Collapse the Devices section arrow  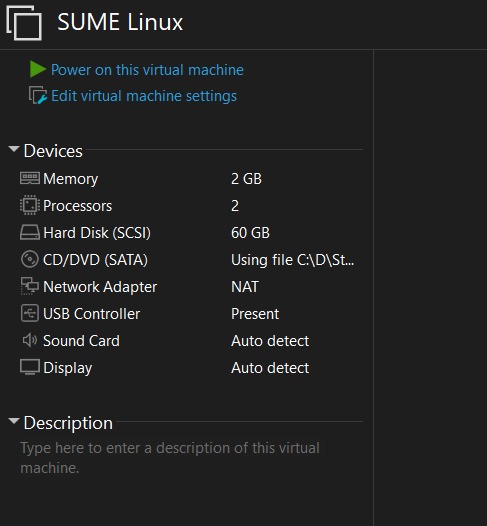(x=14, y=149)
